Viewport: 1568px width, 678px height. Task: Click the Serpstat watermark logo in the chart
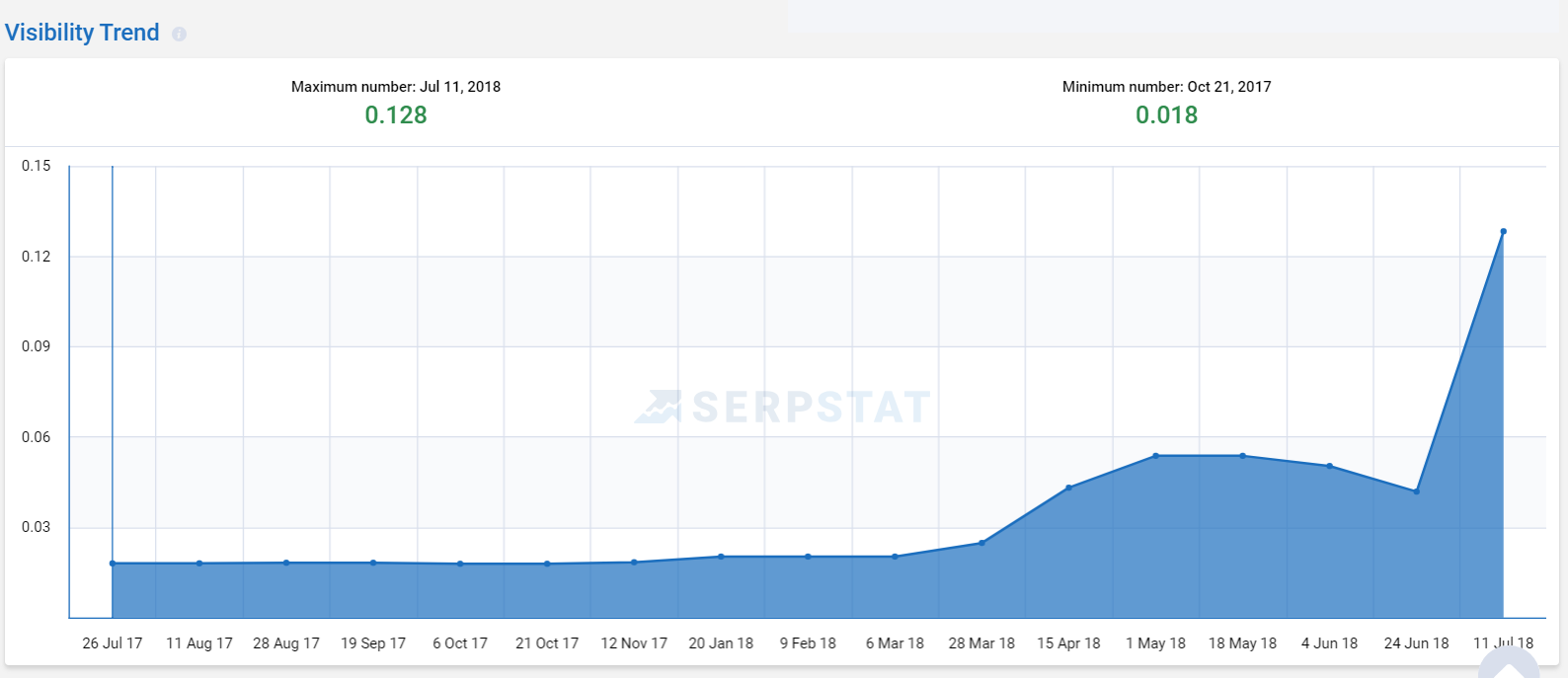[x=783, y=407]
